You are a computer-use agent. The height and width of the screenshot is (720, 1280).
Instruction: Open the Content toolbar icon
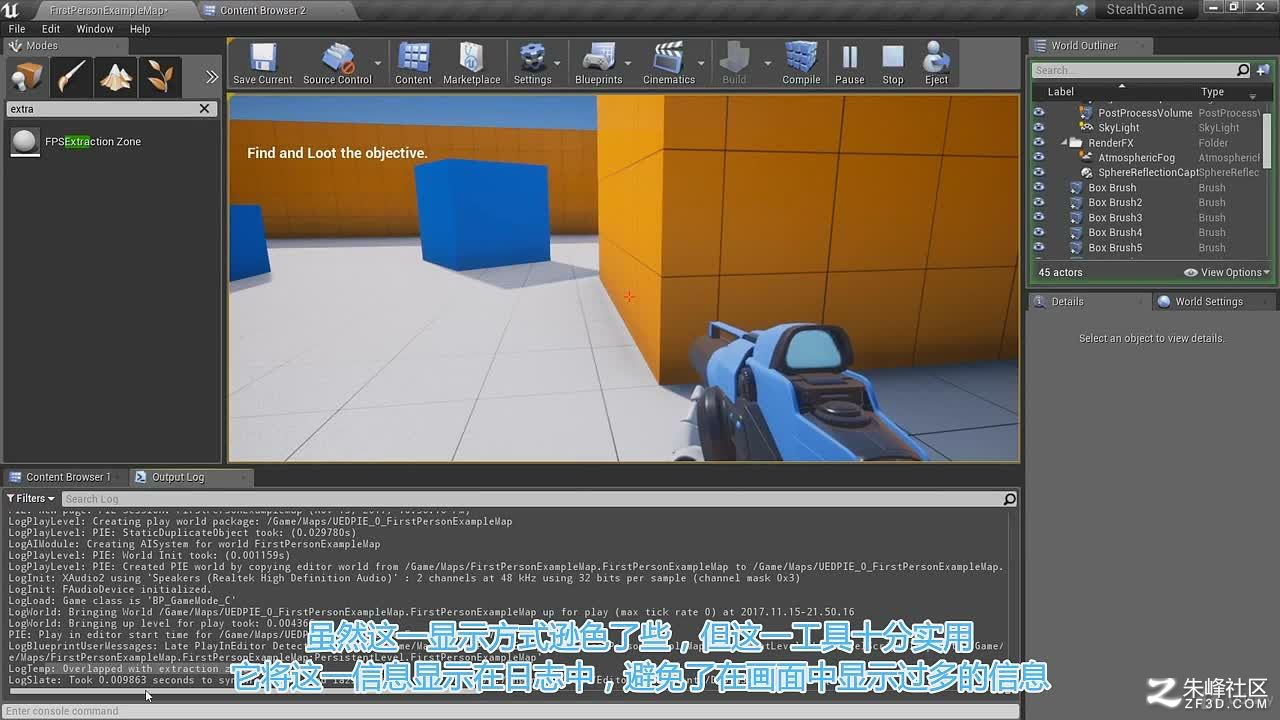413,63
